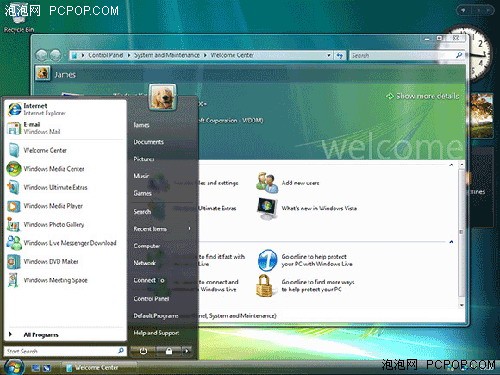The width and height of the screenshot is (500, 375).
Task: Click Control Panel in address breadcrumb
Action: (x=105, y=55)
